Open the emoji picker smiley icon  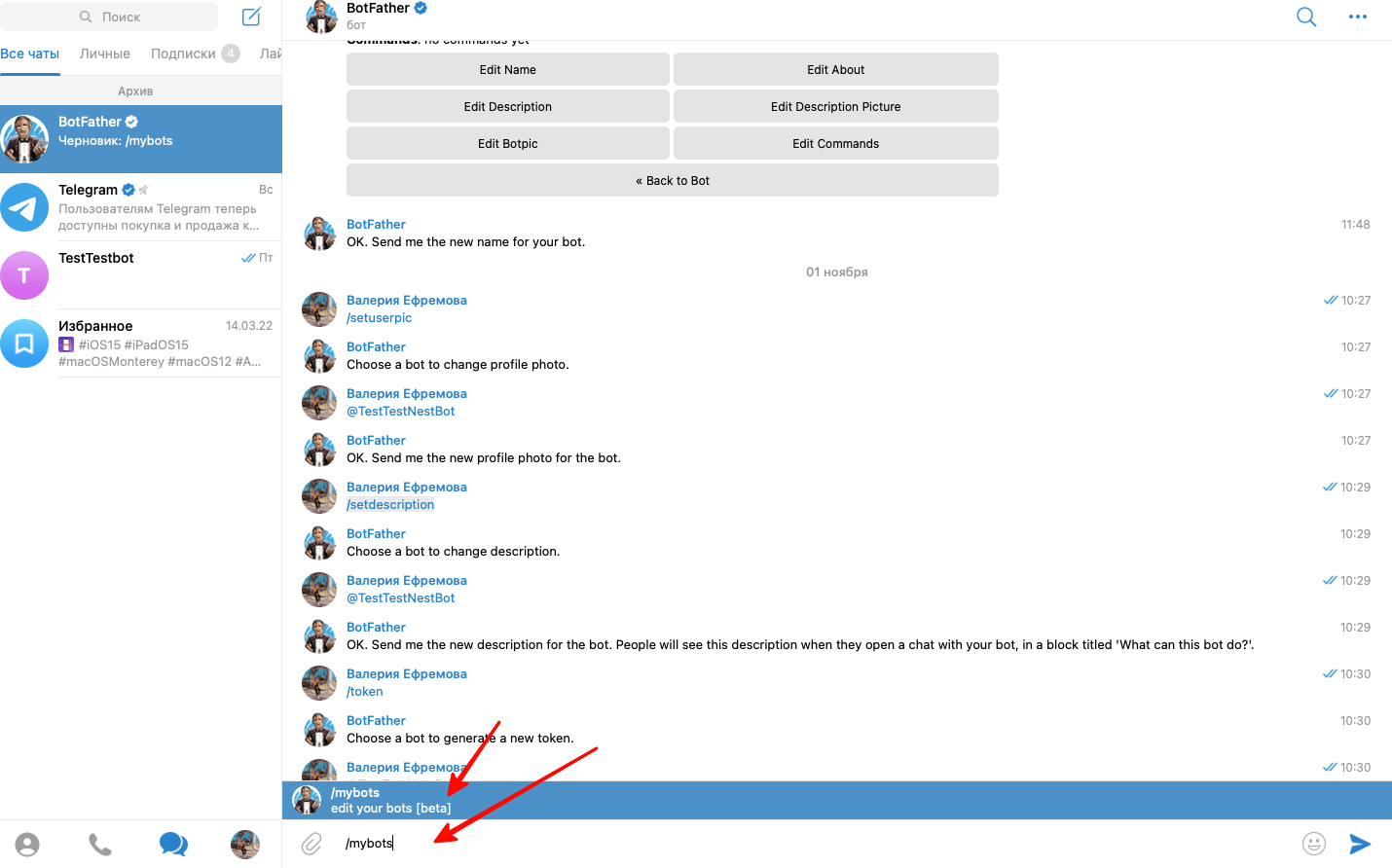tap(1314, 844)
